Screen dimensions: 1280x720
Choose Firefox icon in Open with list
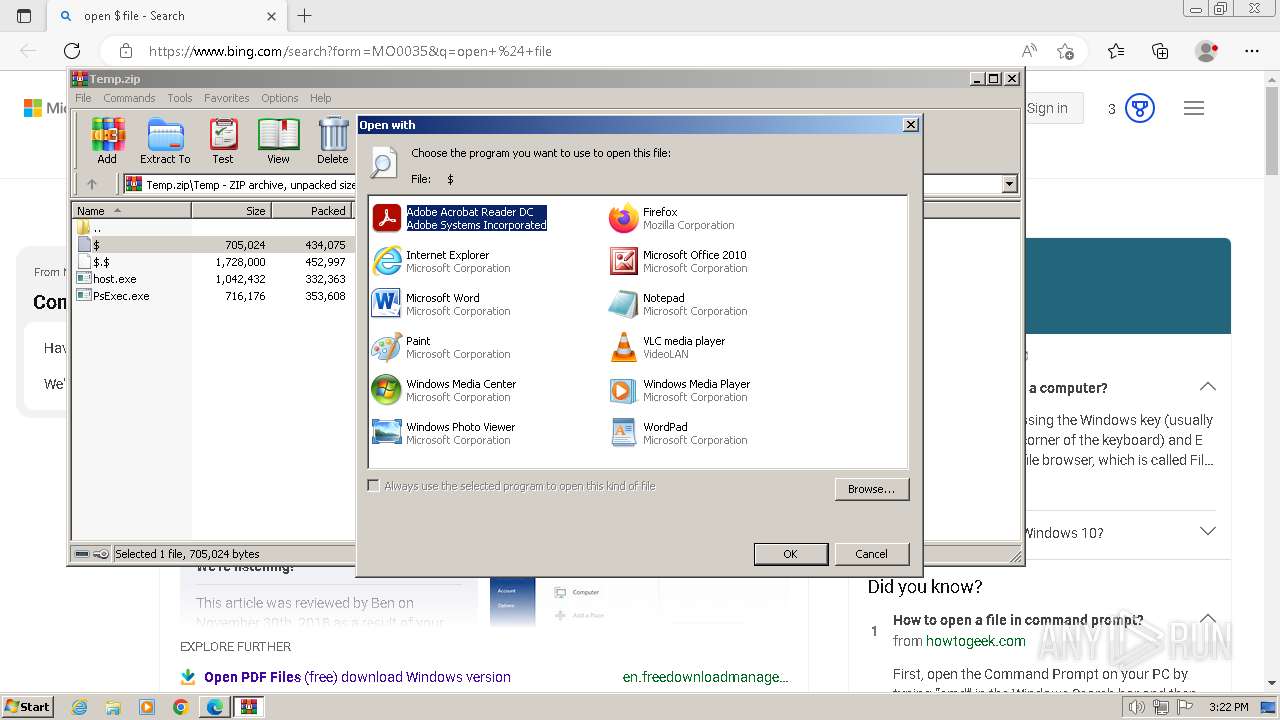click(623, 218)
